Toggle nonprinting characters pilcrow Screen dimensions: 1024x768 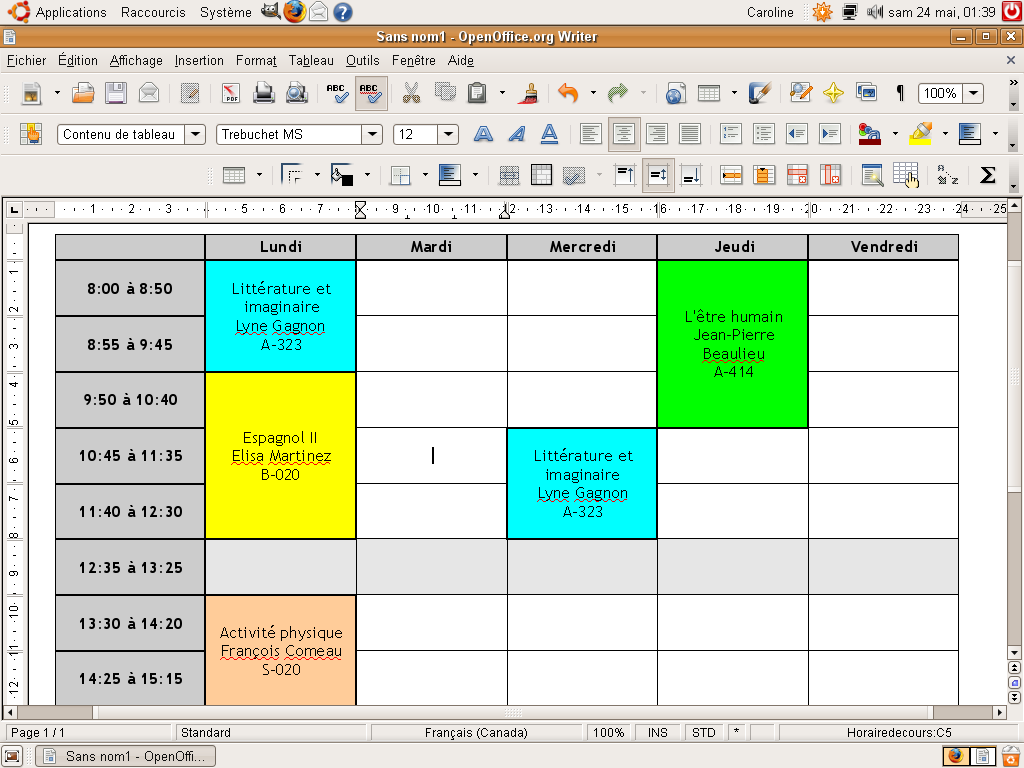(x=900, y=93)
